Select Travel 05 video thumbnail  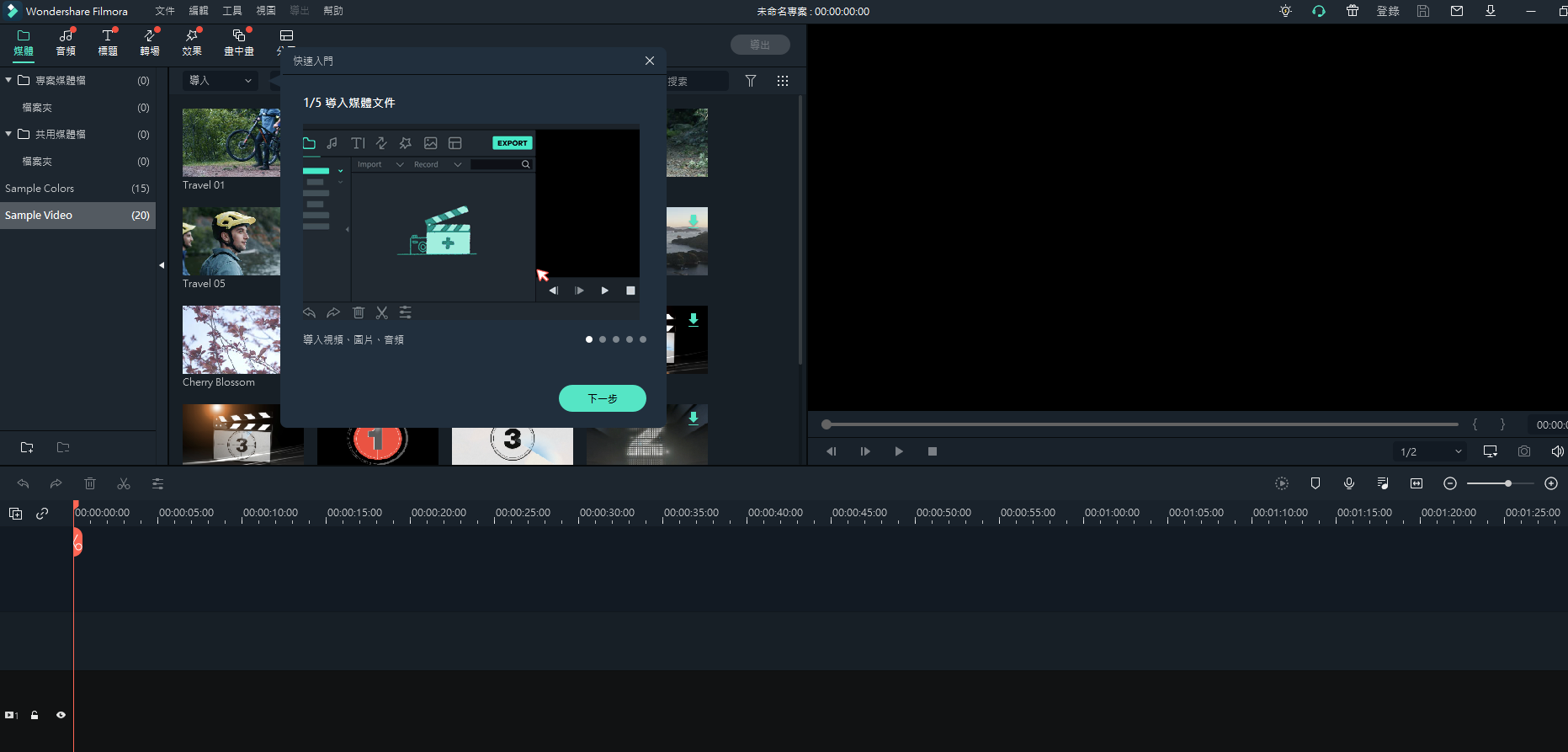(x=231, y=242)
